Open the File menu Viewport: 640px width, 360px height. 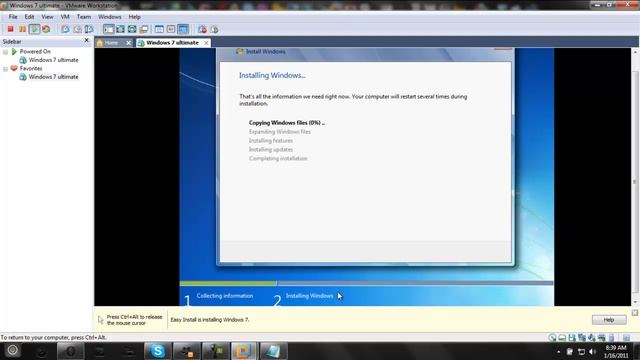(13, 17)
